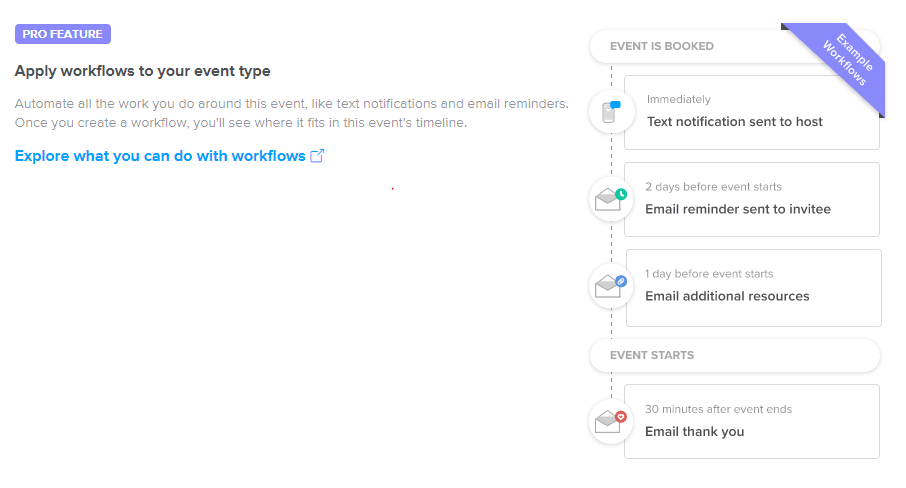Click the external link icon beside workflows link
Viewport: 906px width, 488px height.
317,156
